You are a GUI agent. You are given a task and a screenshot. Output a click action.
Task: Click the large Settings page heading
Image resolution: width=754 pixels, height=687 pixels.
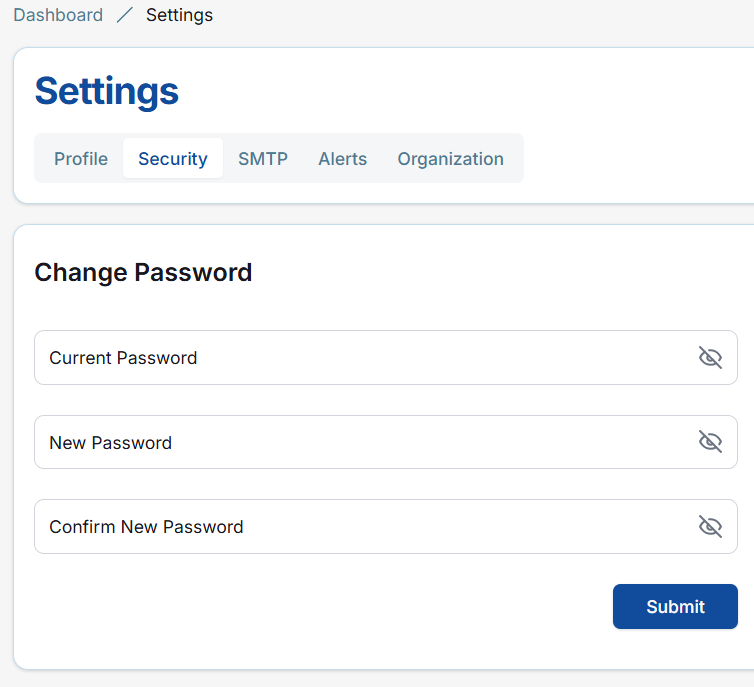[107, 91]
